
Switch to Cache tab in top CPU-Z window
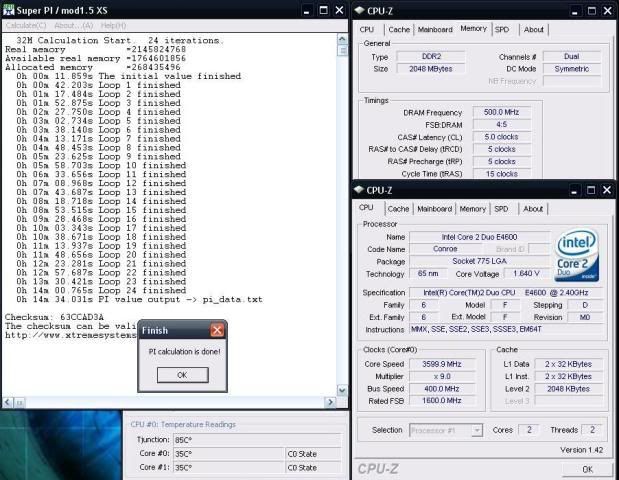point(399,30)
